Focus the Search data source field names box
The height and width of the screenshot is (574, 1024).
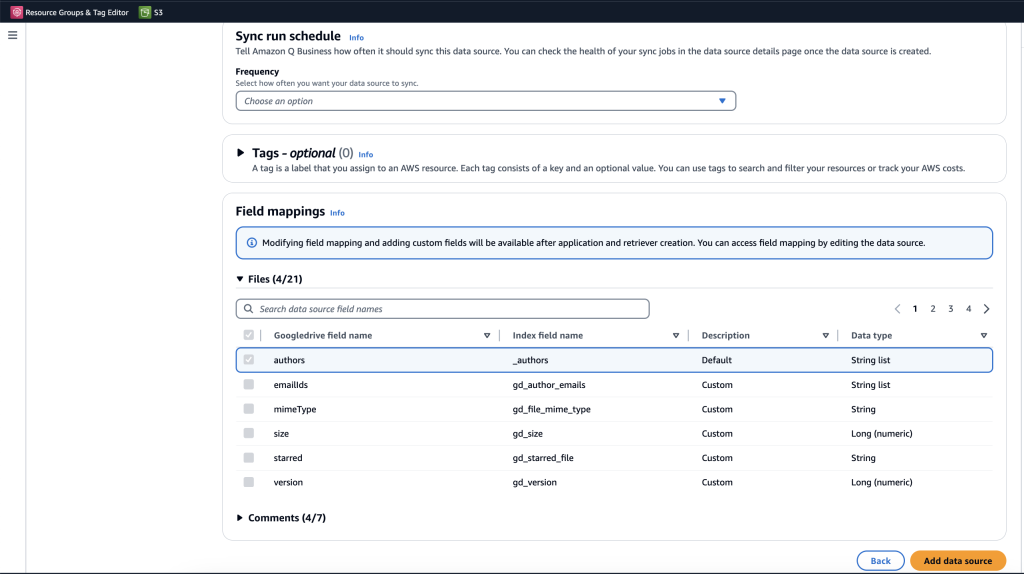tap(443, 309)
